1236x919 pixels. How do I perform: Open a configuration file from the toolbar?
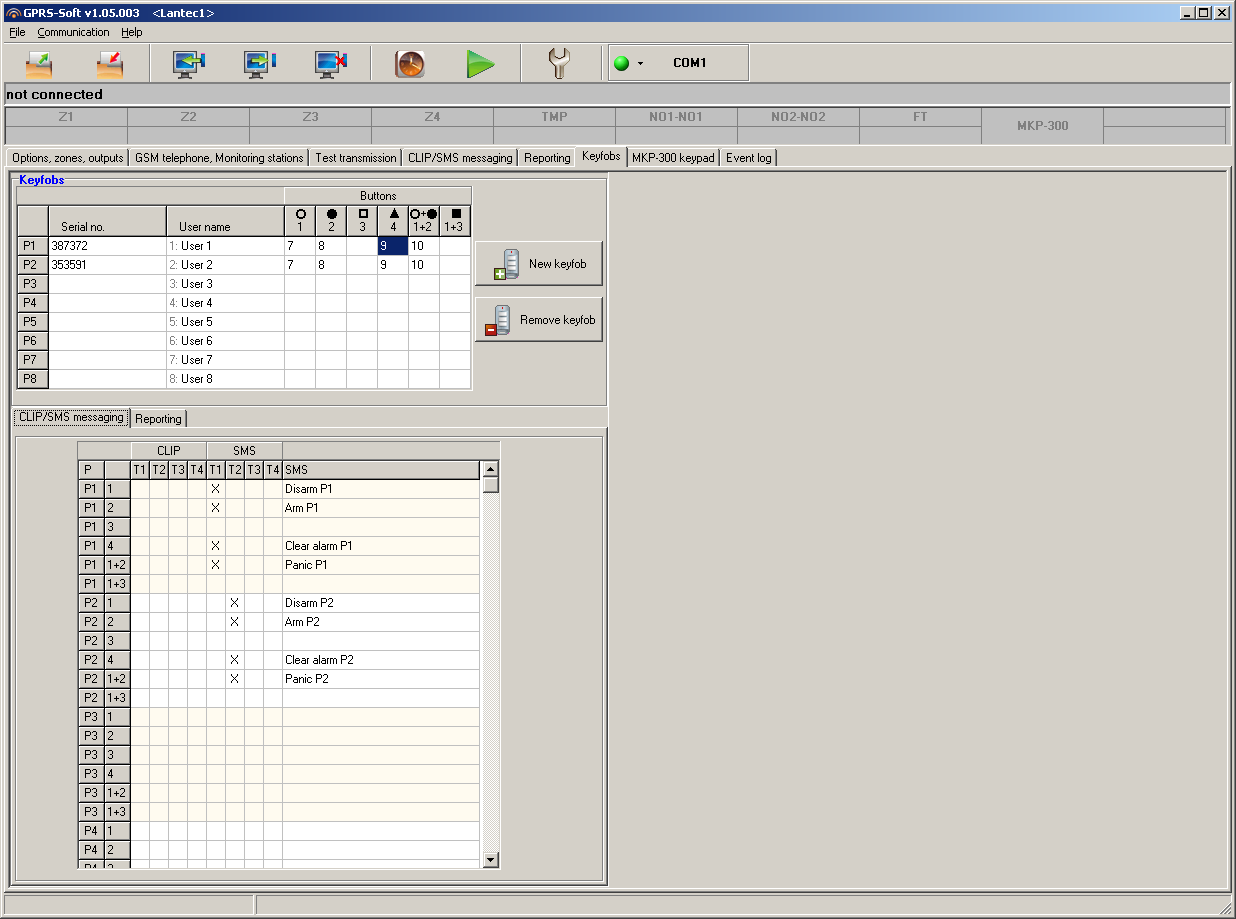click(39, 63)
